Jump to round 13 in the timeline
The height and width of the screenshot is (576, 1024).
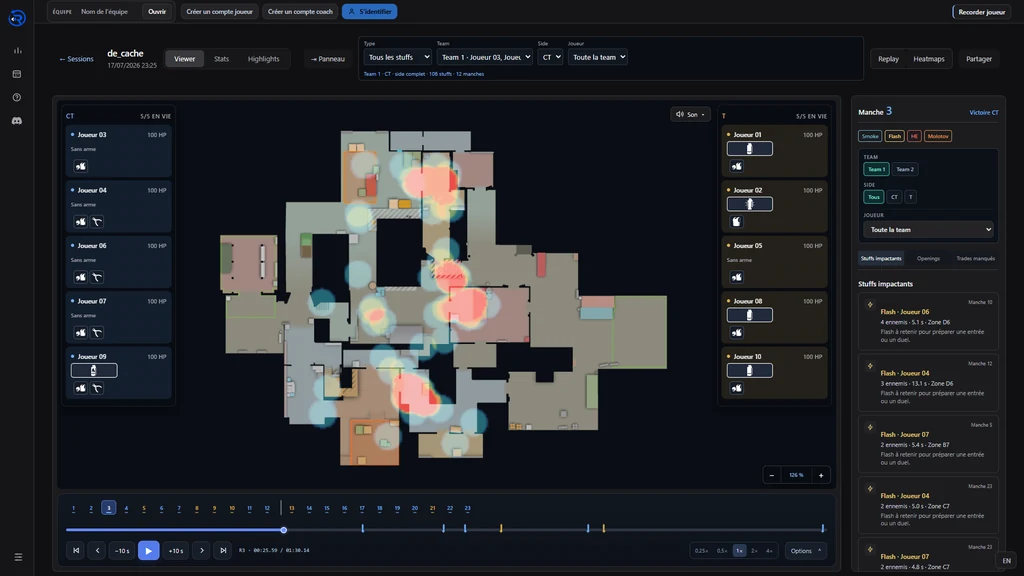(291, 508)
